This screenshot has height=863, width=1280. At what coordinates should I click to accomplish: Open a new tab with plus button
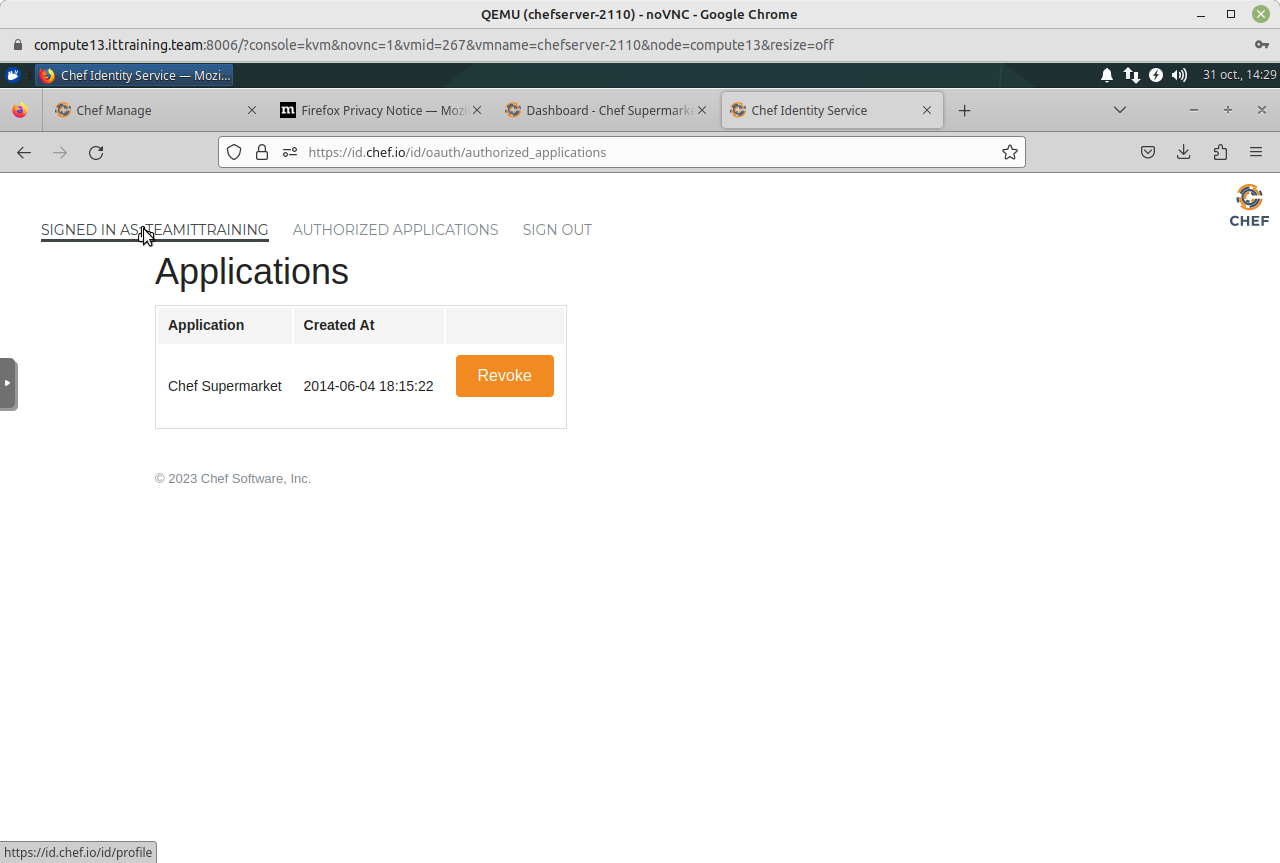pyautogui.click(x=964, y=110)
